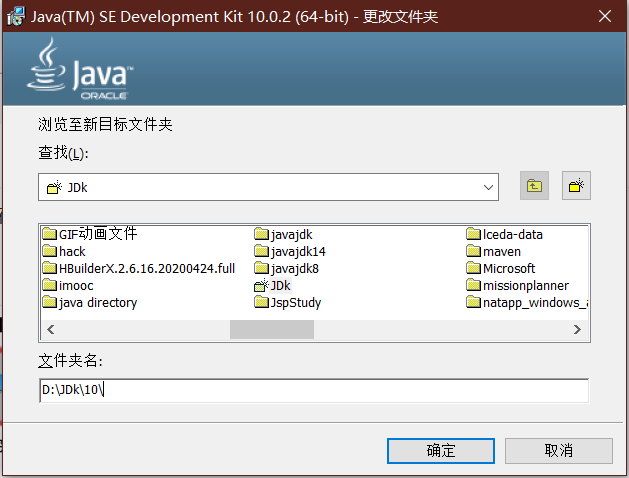Viewport: 629px width, 478px height.
Task: Select the natapp_windows folder icon
Action: click(x=473, y=302)
